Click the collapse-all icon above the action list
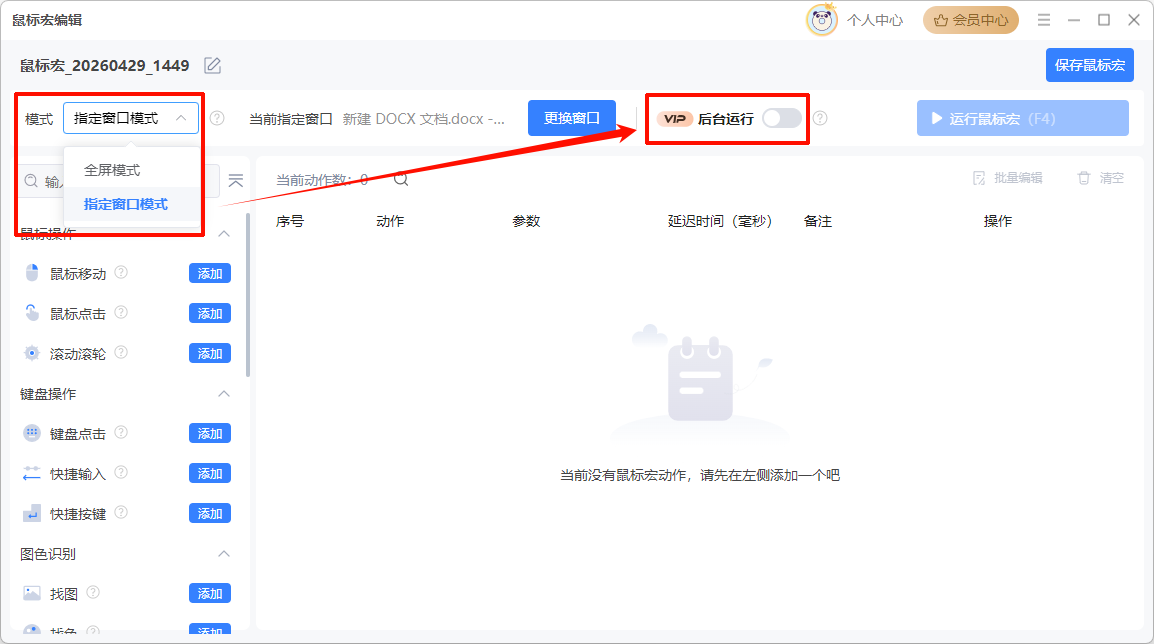1154x644 pixels. pyautogui.click(x=236, y=181)
